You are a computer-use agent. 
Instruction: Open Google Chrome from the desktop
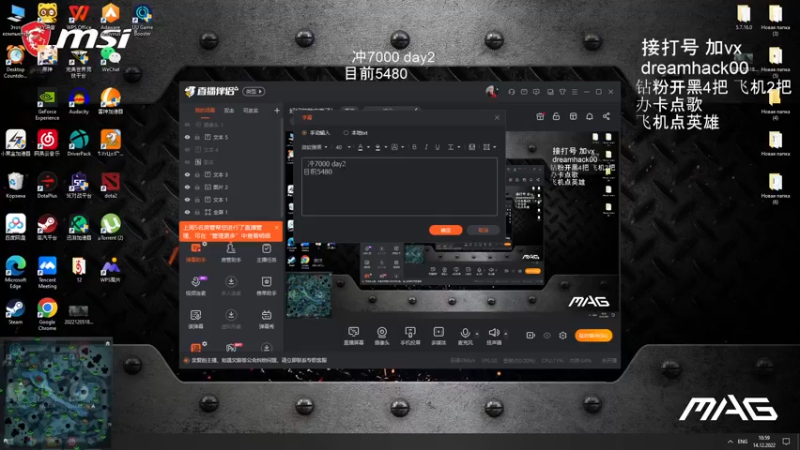pos(47,314)
